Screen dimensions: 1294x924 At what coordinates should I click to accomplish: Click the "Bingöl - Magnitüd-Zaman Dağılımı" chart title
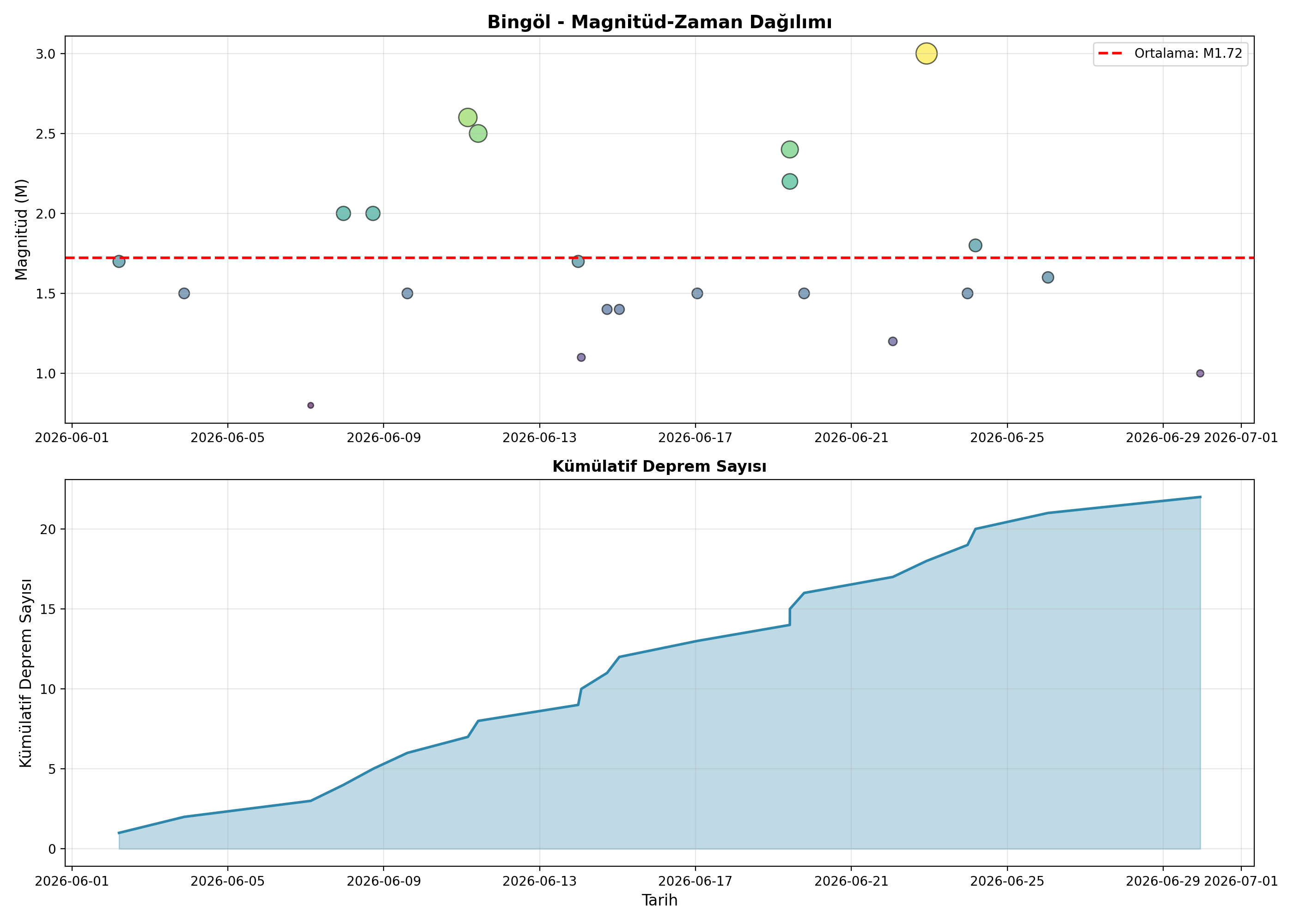659,22
